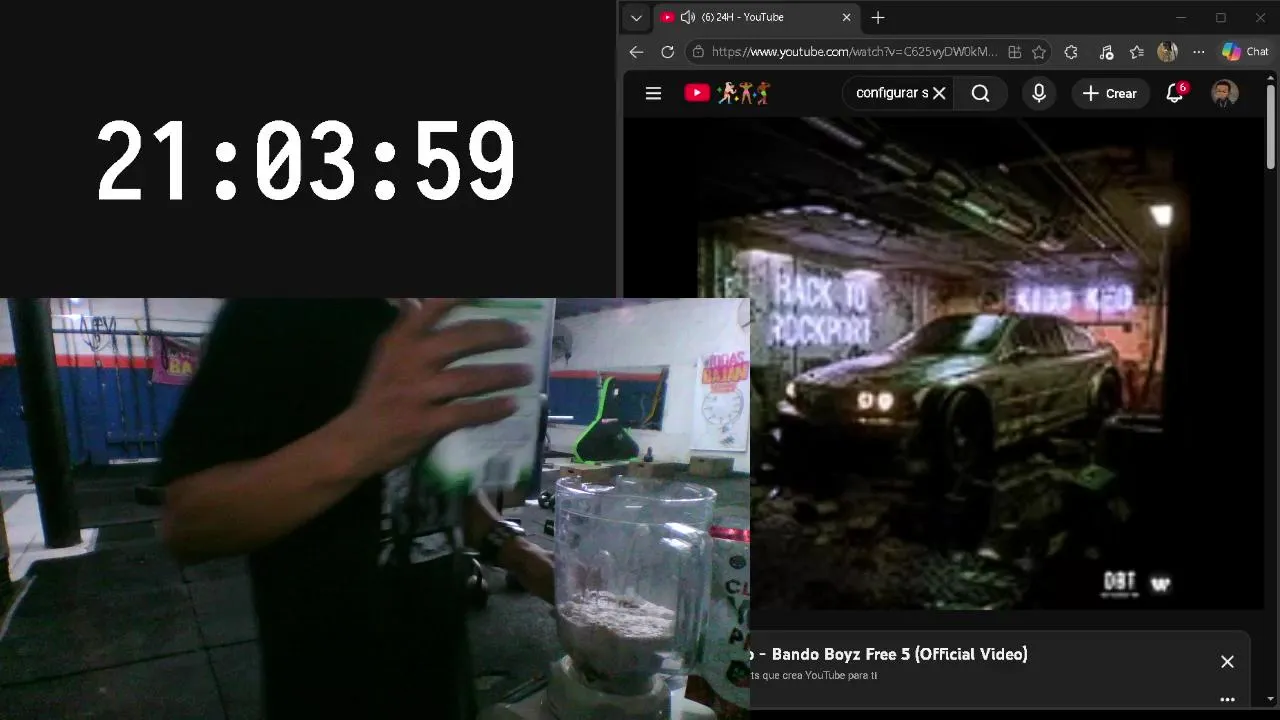
Task: Maximize the browser window
Action: [1221, 17]
